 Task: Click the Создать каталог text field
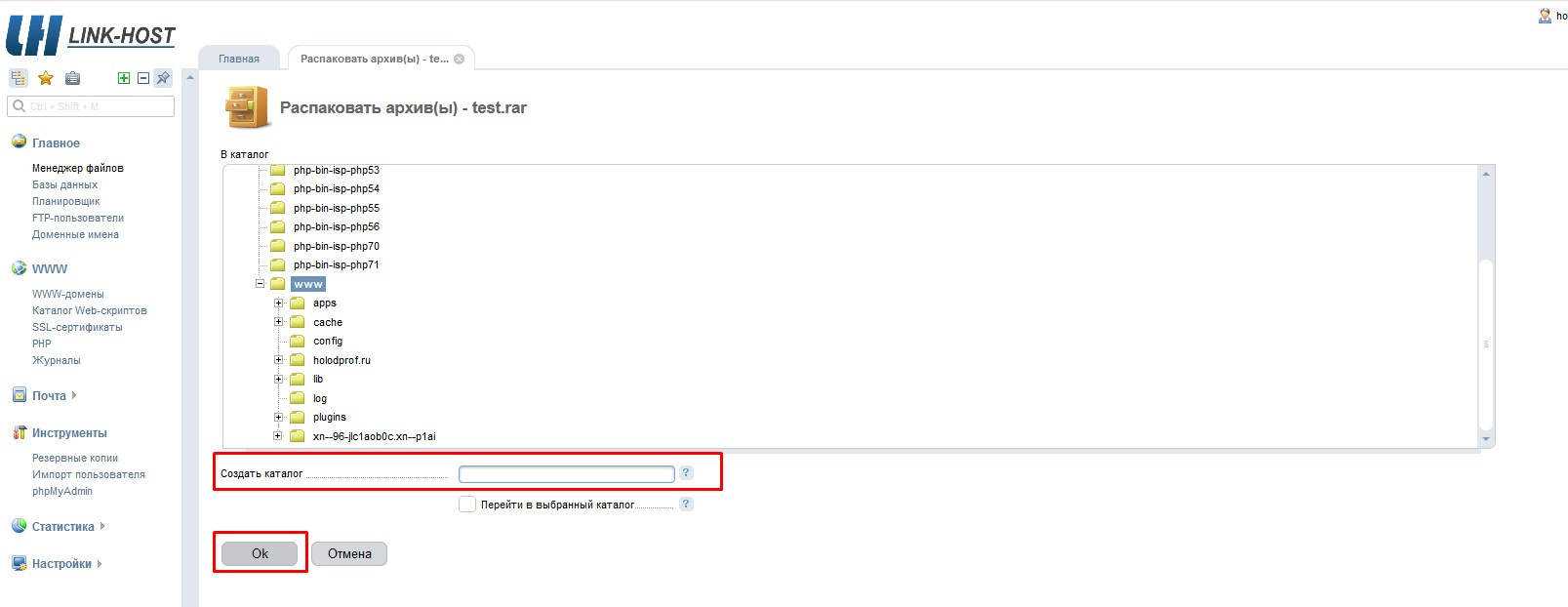566,474
